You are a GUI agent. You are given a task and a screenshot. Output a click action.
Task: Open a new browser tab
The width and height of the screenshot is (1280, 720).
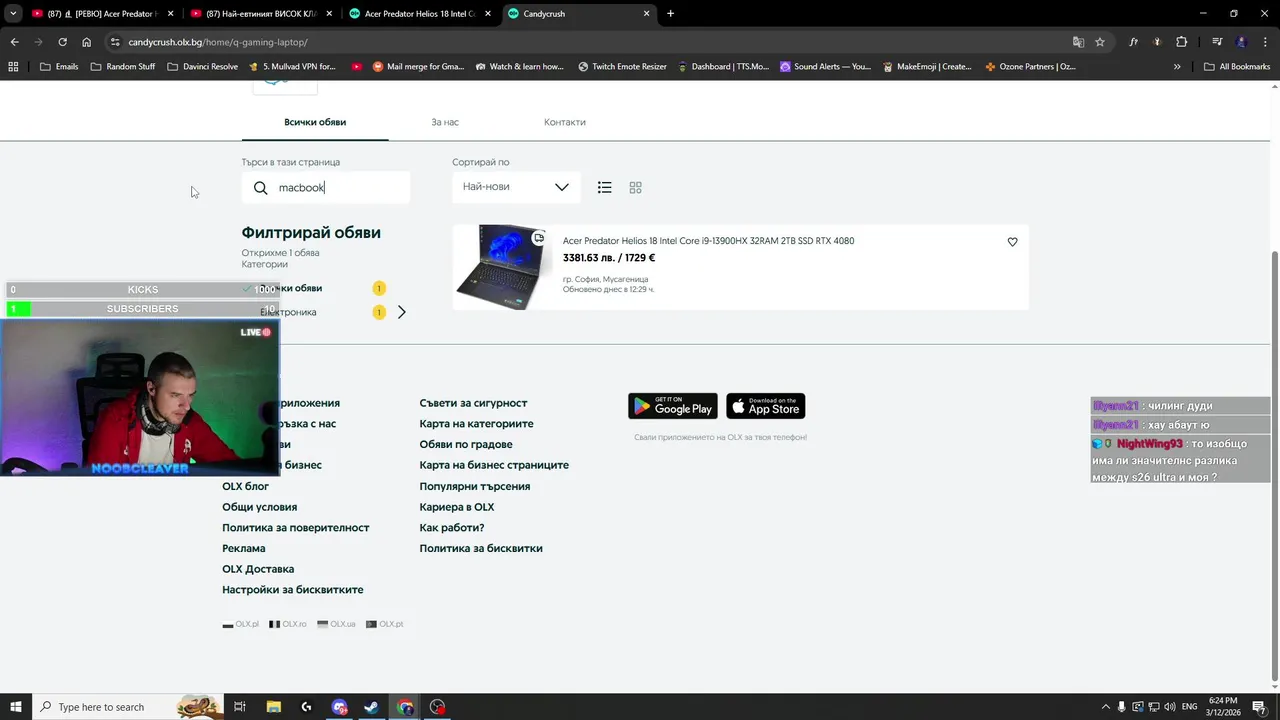click(670, 14)
